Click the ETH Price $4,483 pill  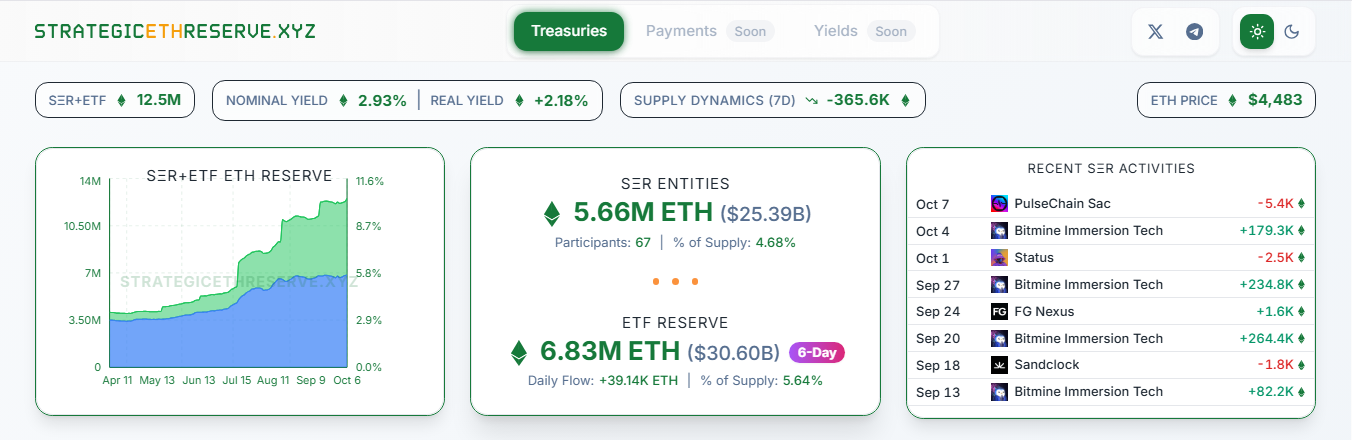tap(1226, 100)
